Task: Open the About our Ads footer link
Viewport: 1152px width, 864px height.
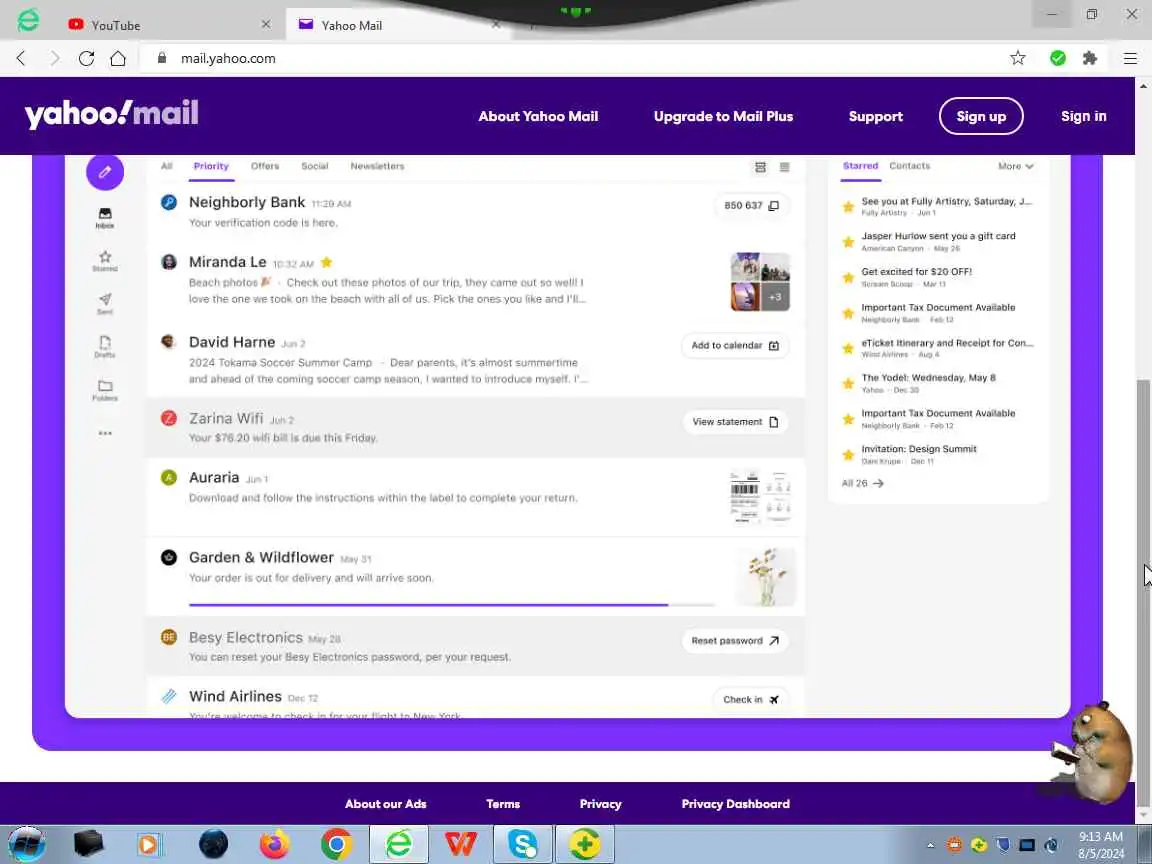Action: 386,804
